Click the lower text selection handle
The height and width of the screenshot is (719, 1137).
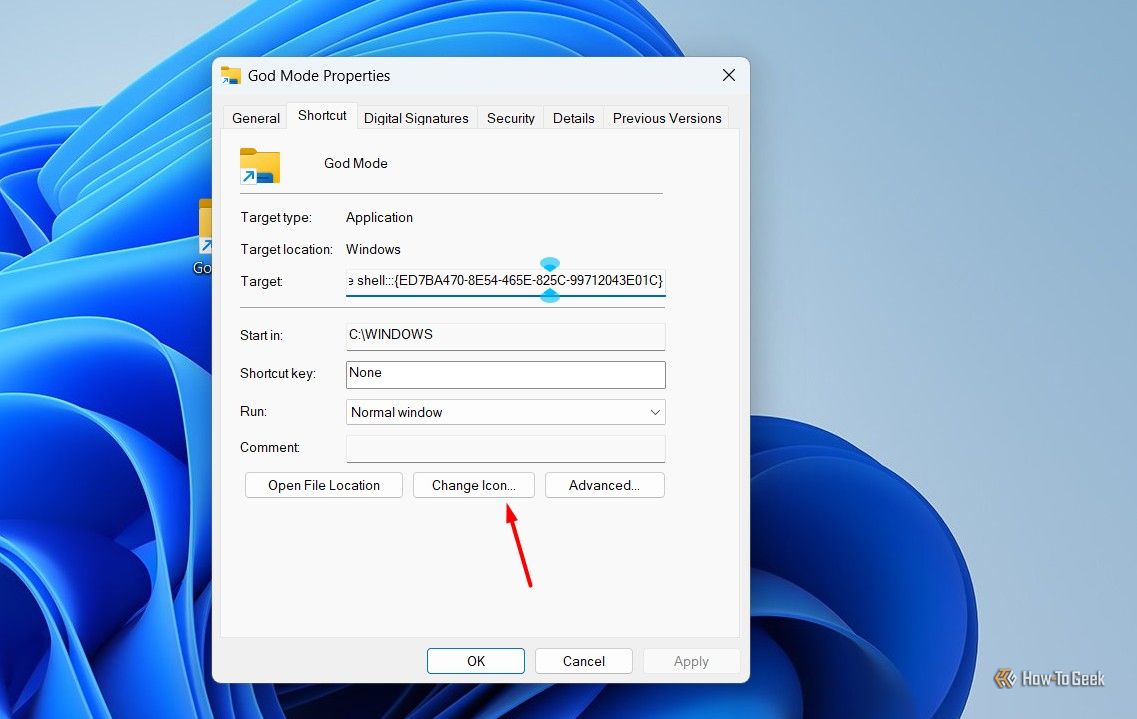point(550,296)
